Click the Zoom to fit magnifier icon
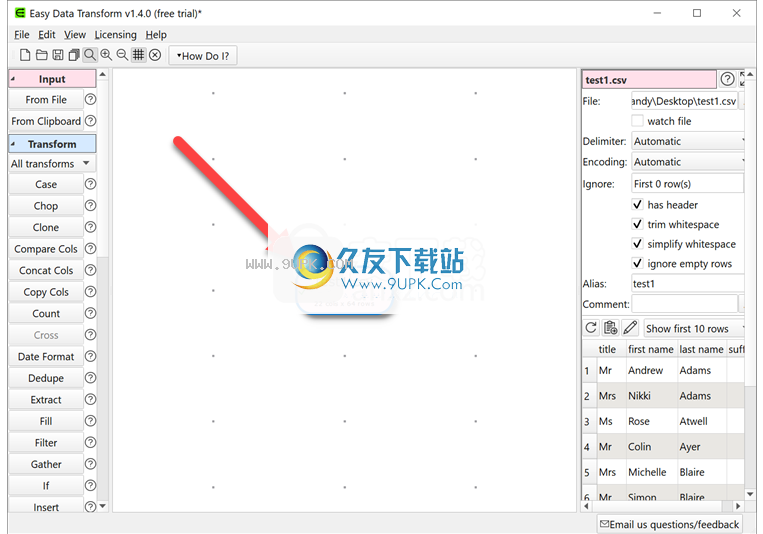 coord(90,55)
